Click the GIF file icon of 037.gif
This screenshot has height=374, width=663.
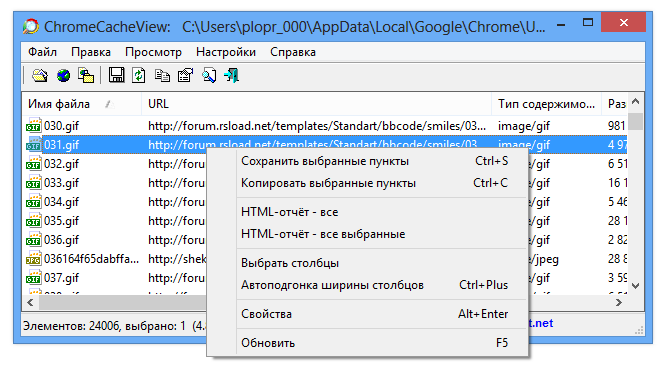tap(33, 278)
